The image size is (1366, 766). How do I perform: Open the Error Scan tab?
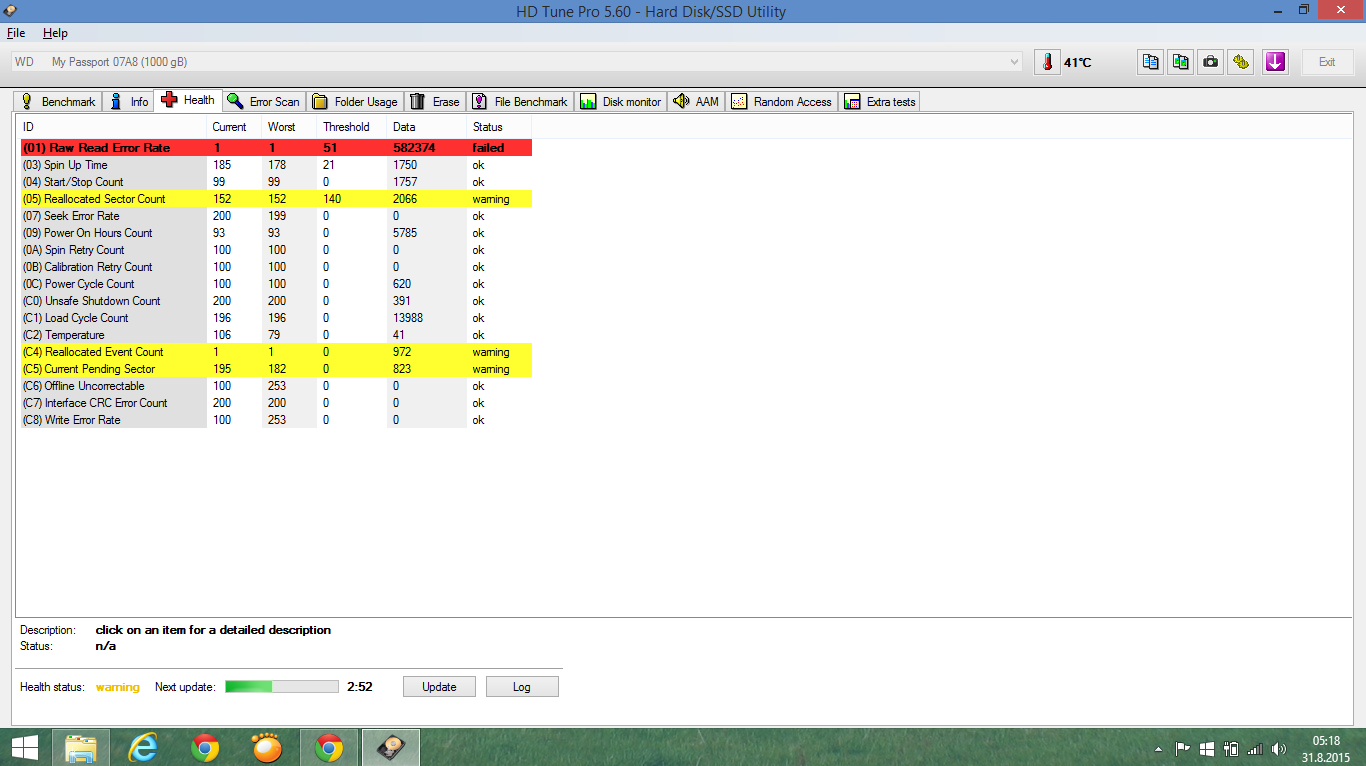coord(263,101)
